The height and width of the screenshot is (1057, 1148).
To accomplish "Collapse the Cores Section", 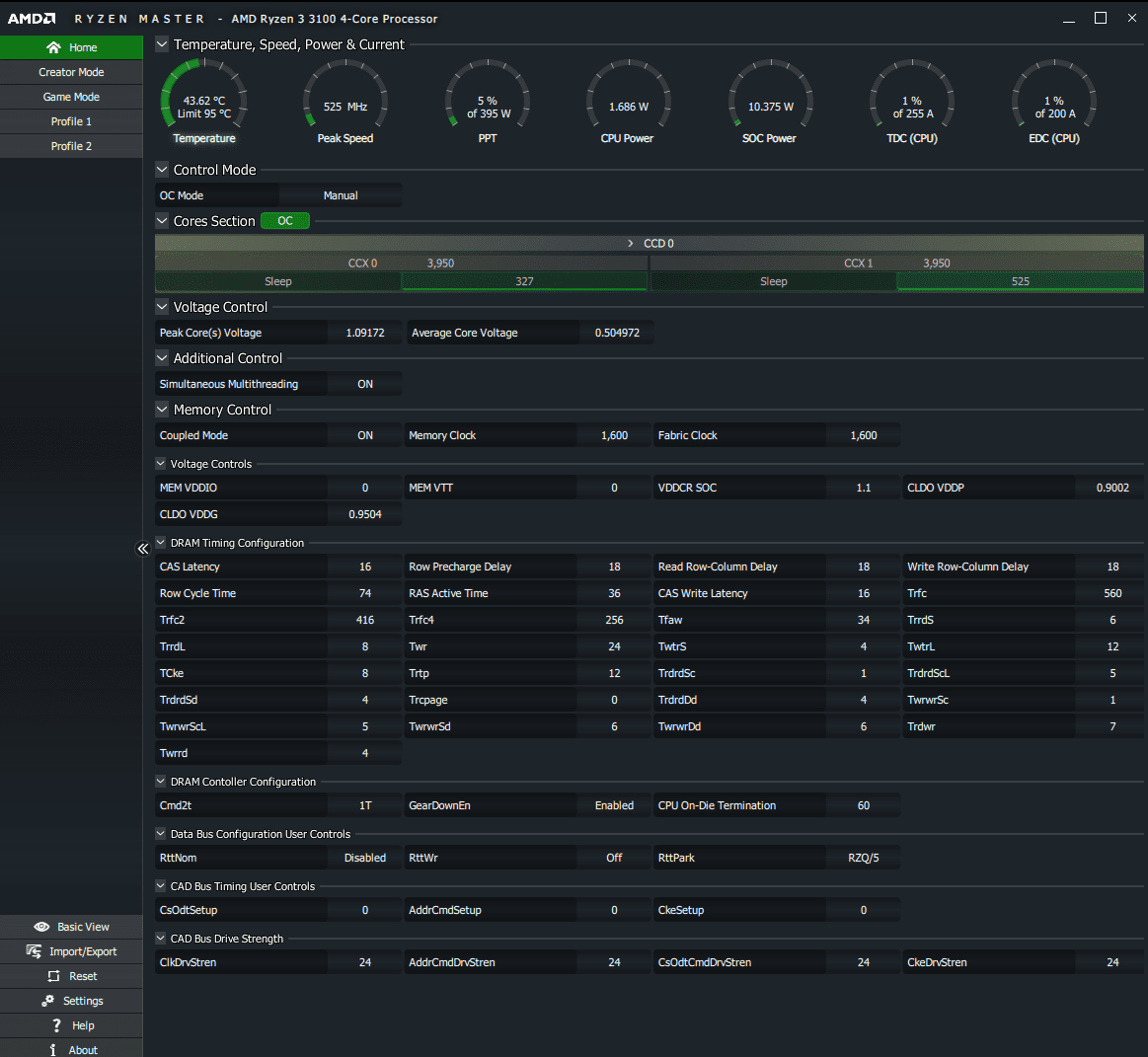I will tap(162, 221).
